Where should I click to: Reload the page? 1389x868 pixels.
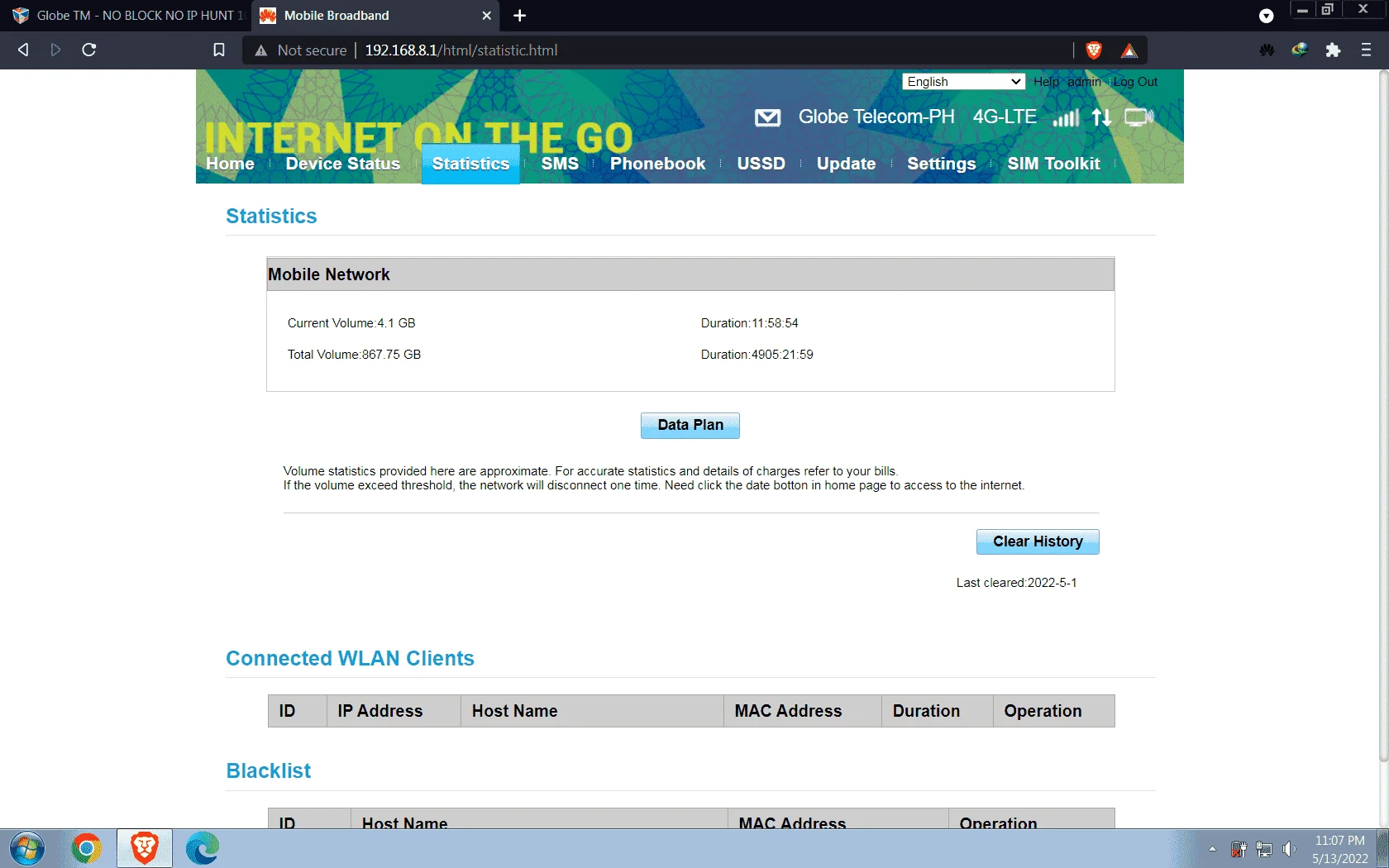[89, 50]
